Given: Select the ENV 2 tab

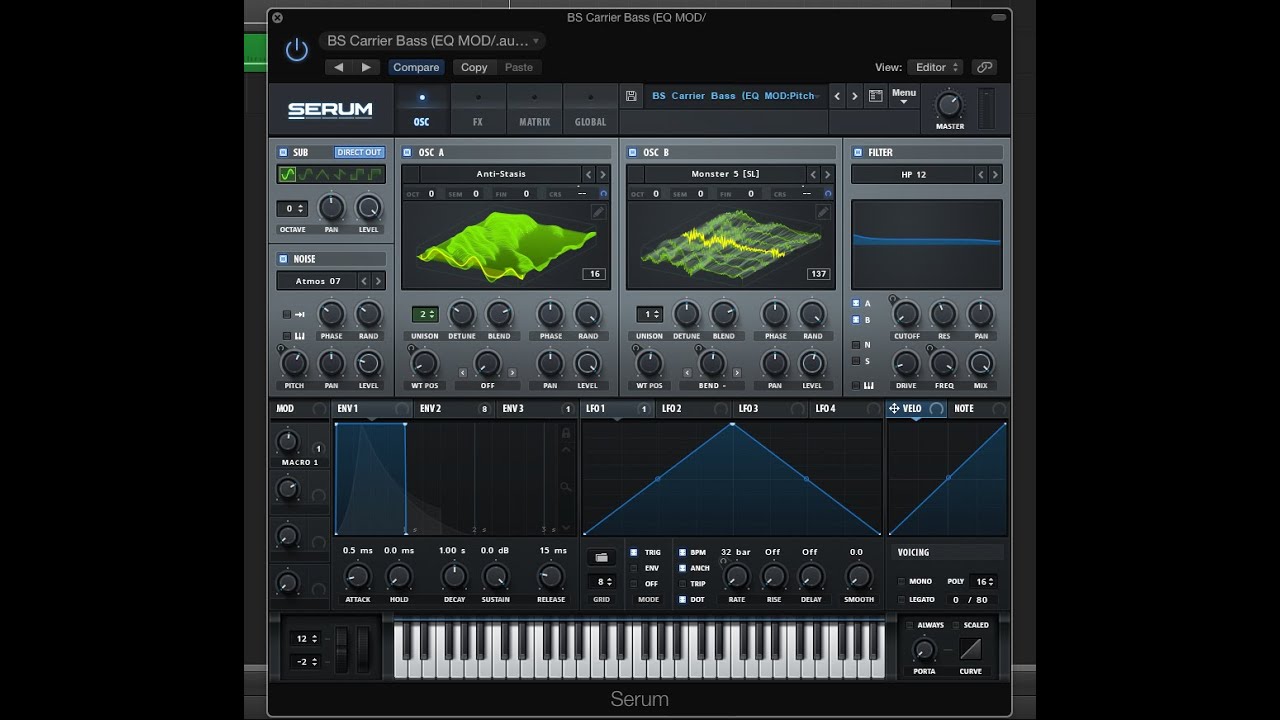Looking at the screenshot, I should point(455,408).
